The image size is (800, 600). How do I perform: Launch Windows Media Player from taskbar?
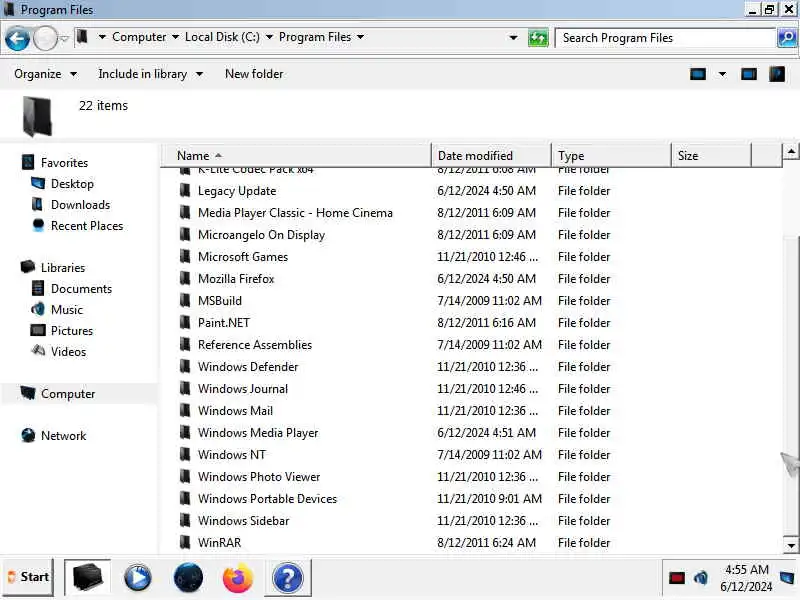click(137, 578)
